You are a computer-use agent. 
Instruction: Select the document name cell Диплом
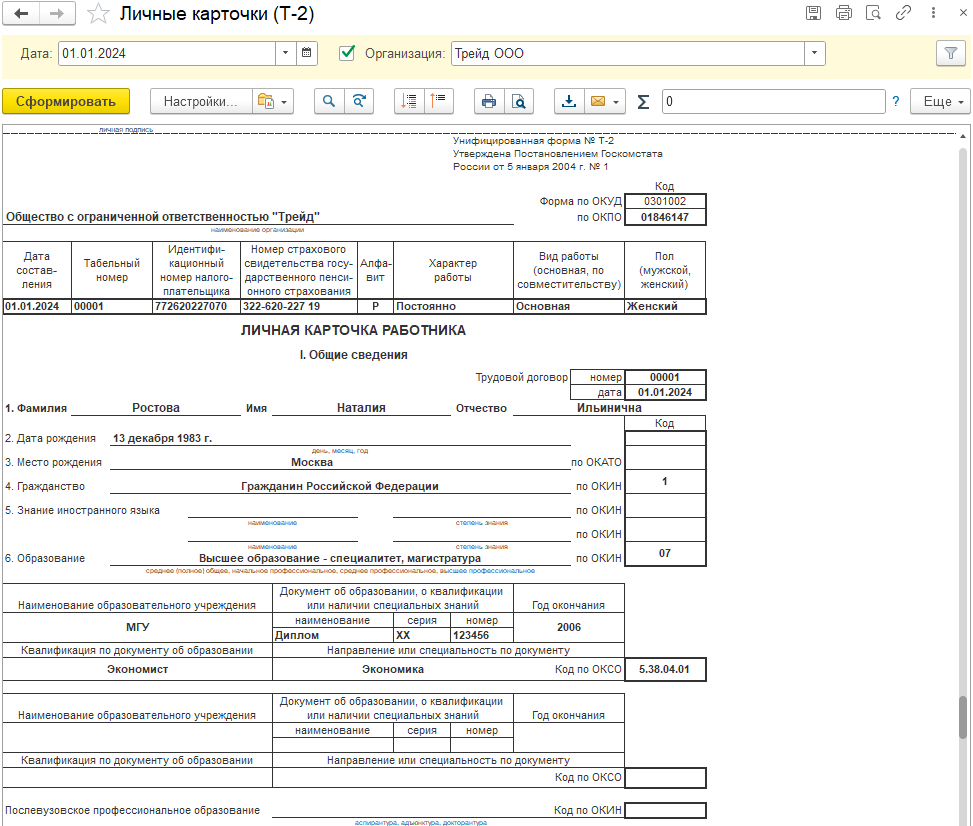coord(333,635)
